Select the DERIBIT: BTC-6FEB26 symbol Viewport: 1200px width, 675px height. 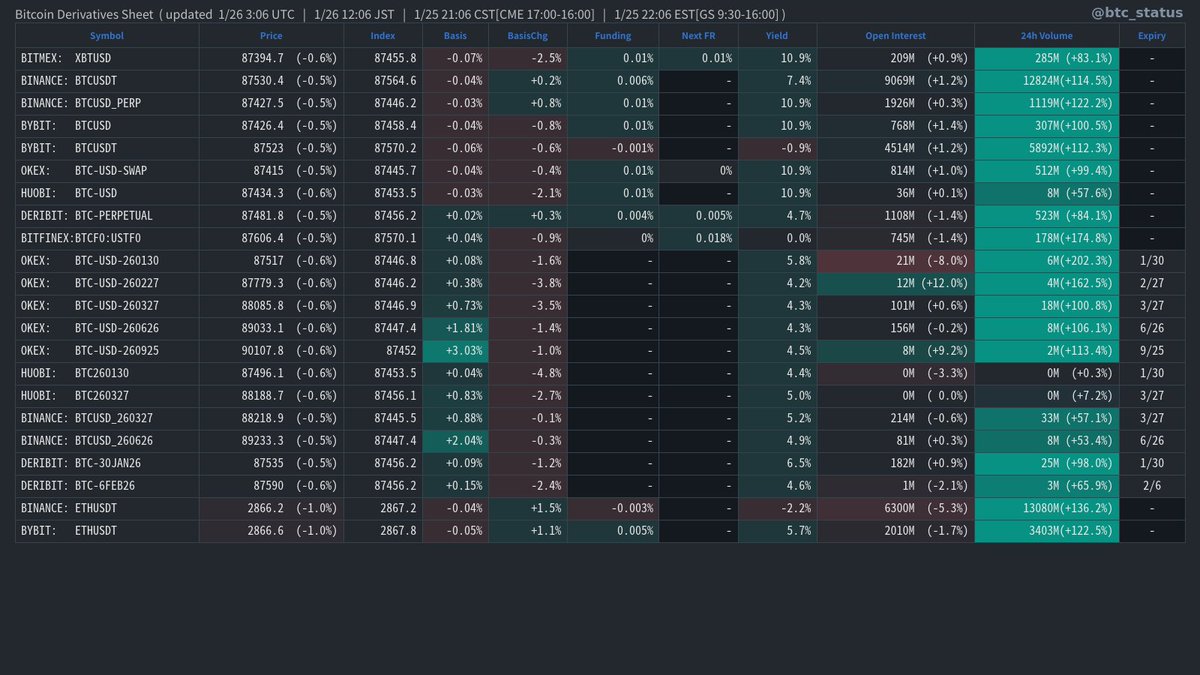77,484
